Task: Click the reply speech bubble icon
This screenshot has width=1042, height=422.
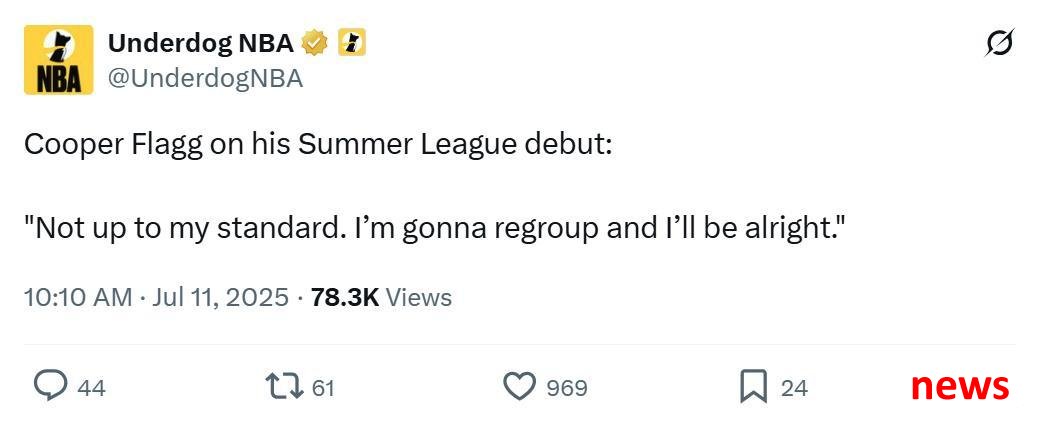Action: [x=50, y=386]
